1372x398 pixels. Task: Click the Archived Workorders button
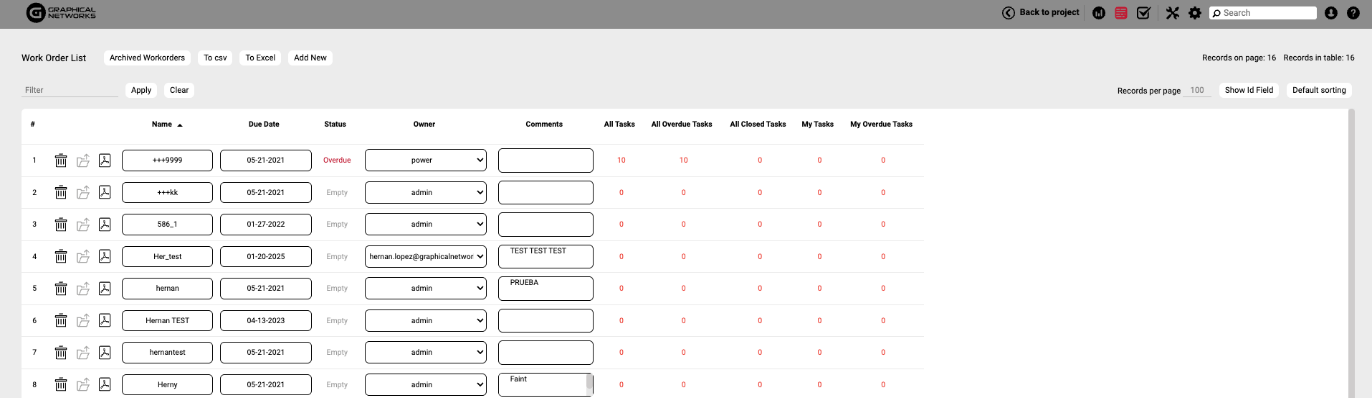click(x=147, y=58)
